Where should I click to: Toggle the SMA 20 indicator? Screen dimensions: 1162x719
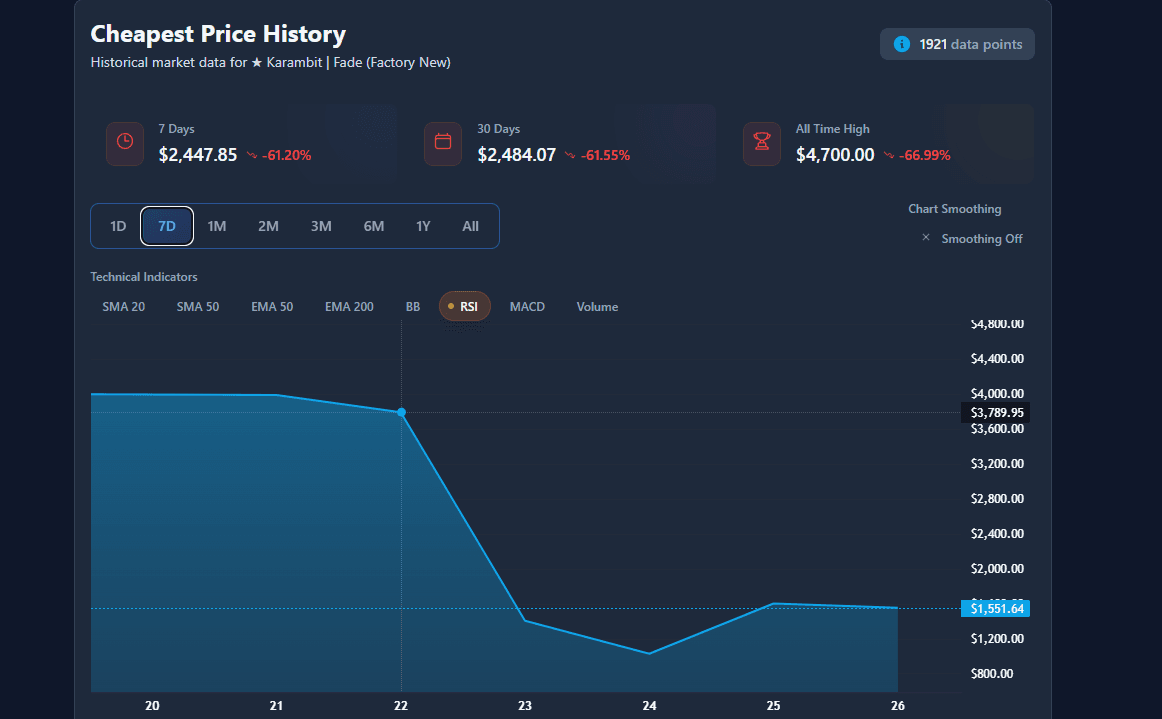[123, 306]
